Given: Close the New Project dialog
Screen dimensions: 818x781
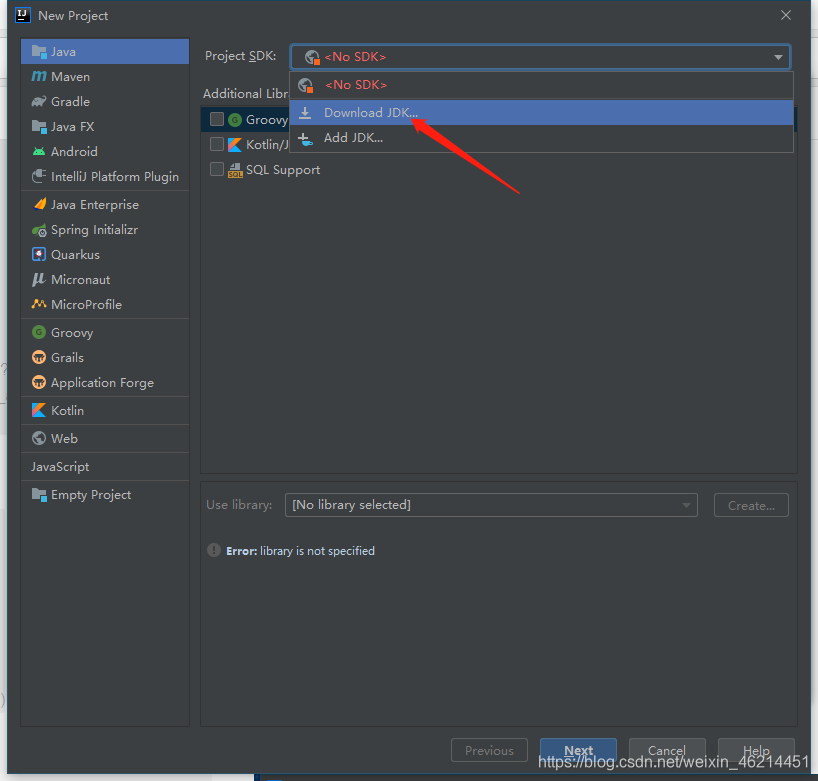Looking at the screenshot, I should pos(786,15).
